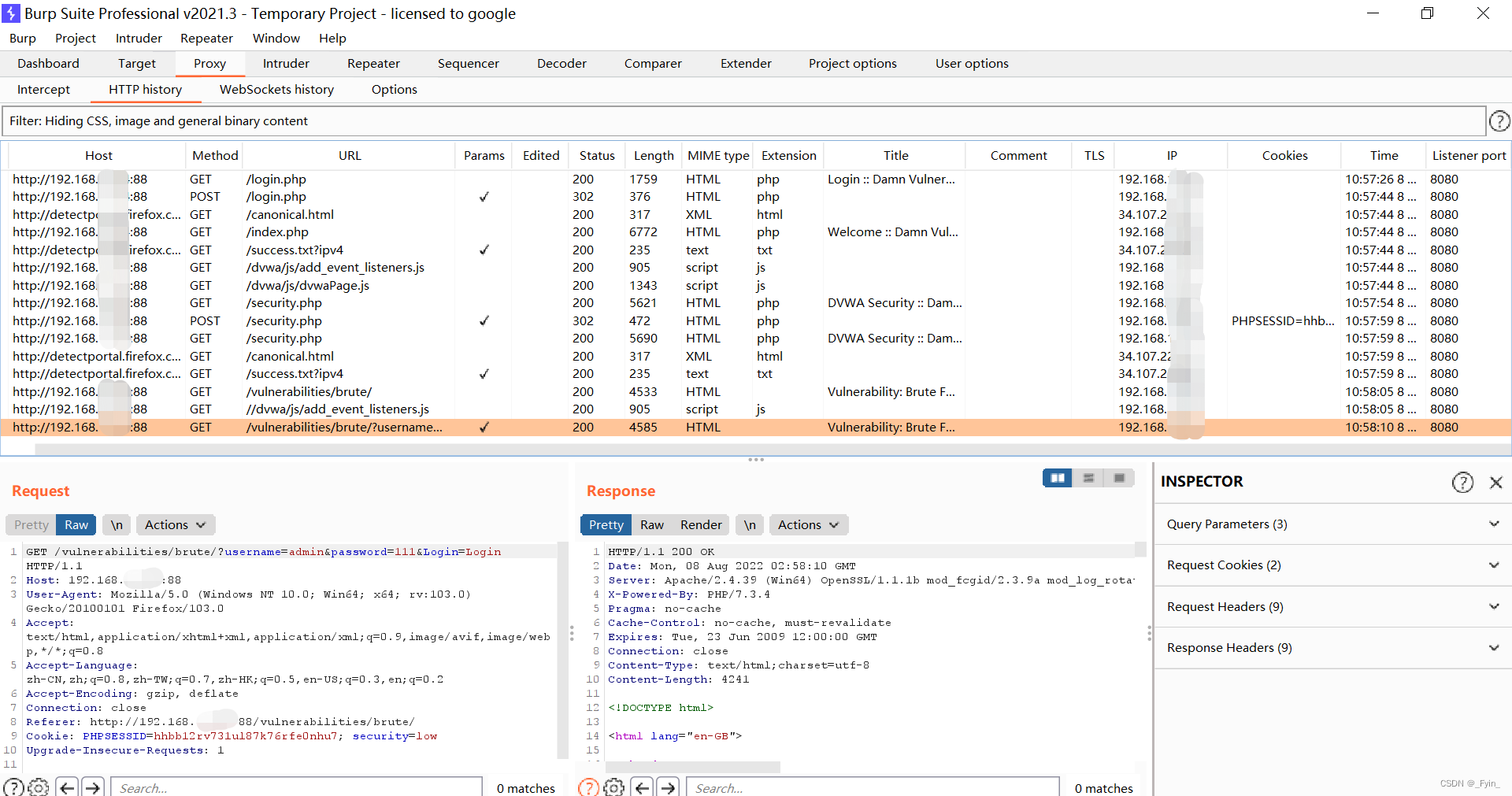Open the WebSockets history sub-tab
Viewport: 1512px width, 796px height.
276,90
